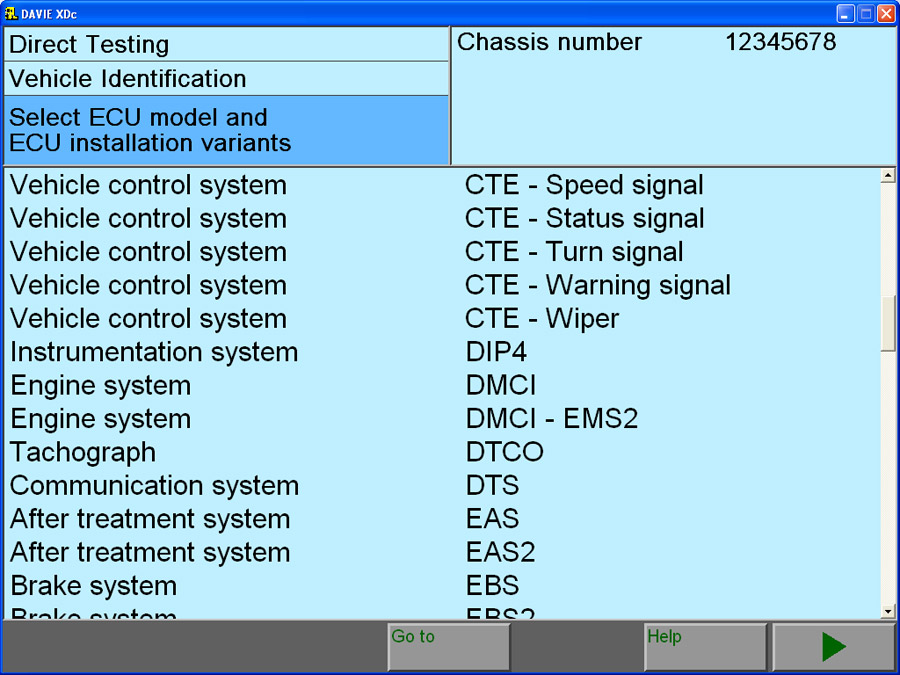Click the DAVIE XDc title bar icon
This screenshot has width=900, height=675.
click(x=11, y=13)
